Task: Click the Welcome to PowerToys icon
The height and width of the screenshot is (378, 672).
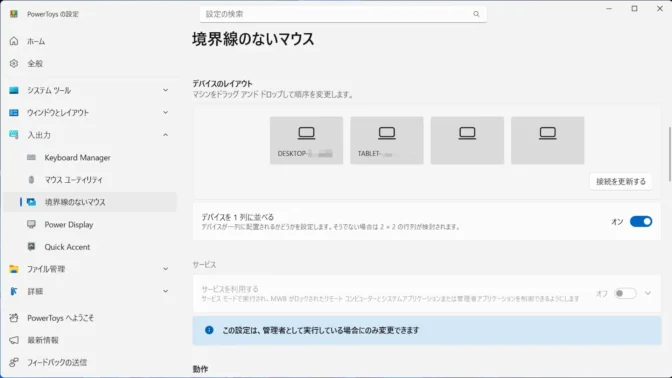Action: click(x=14, y=318)
